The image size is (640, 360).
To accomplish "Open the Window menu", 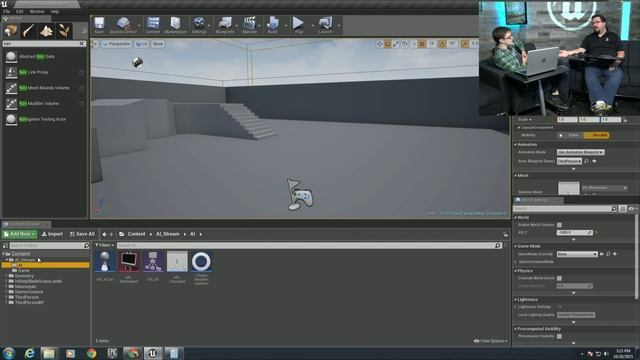I will click(37, 11).
